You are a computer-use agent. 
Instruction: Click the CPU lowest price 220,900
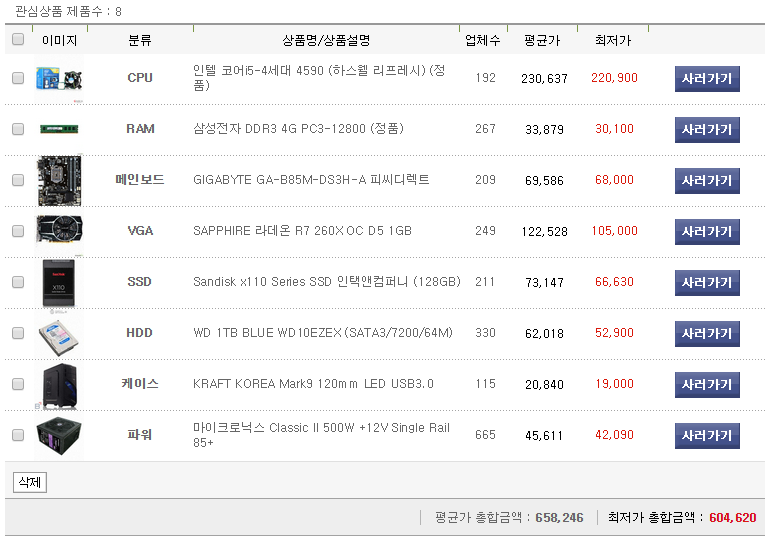point(614,78)
